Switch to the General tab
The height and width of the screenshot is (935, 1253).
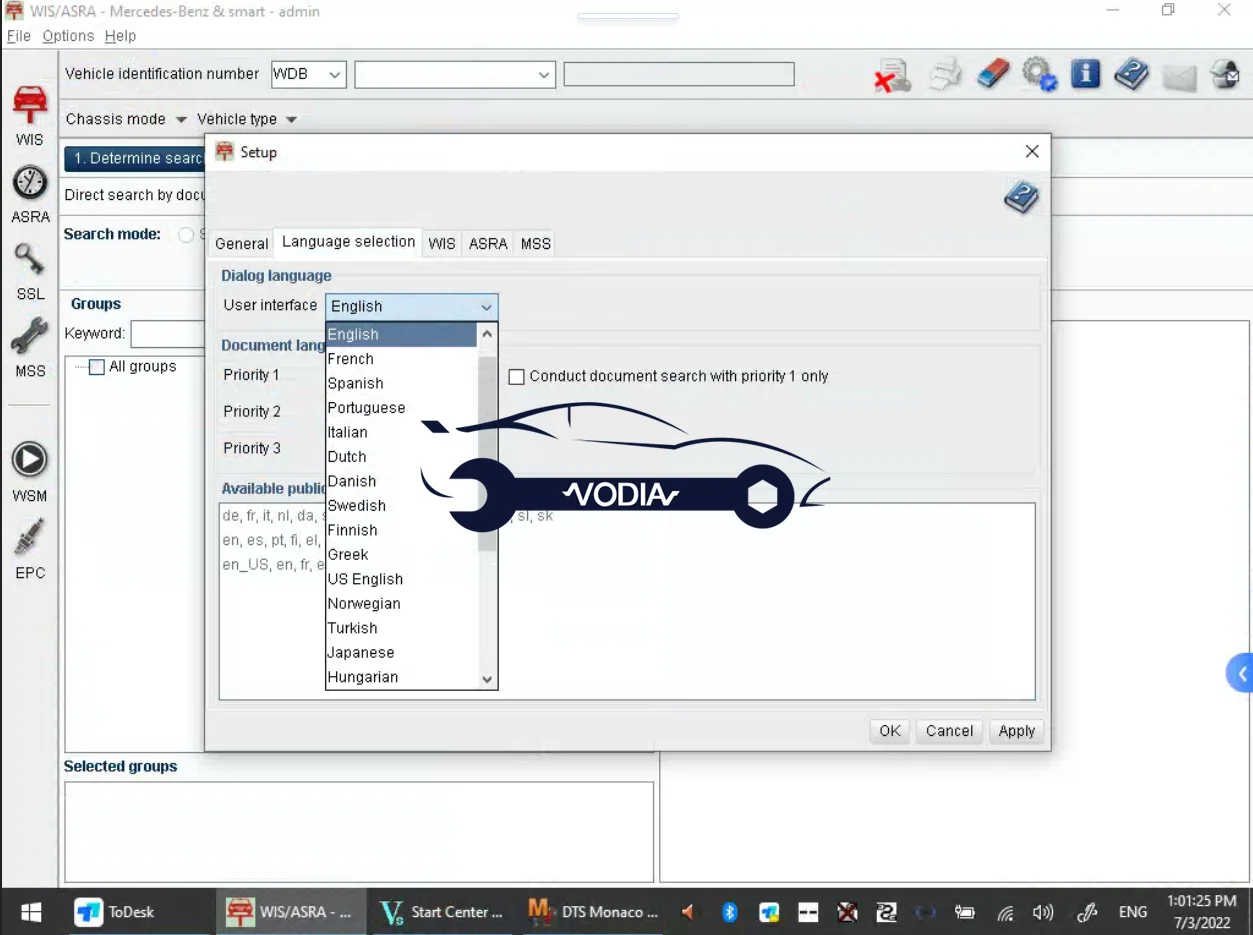(x=242, y=244)
